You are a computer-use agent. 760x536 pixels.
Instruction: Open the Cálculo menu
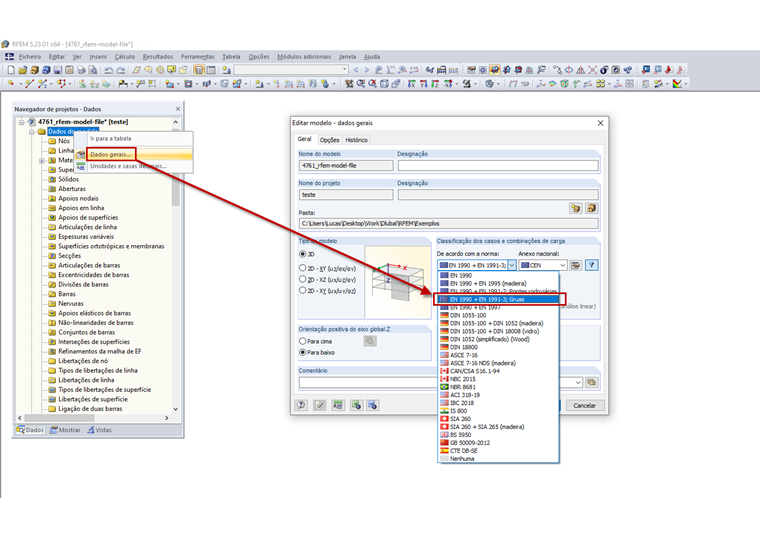(x=125, y=57)
